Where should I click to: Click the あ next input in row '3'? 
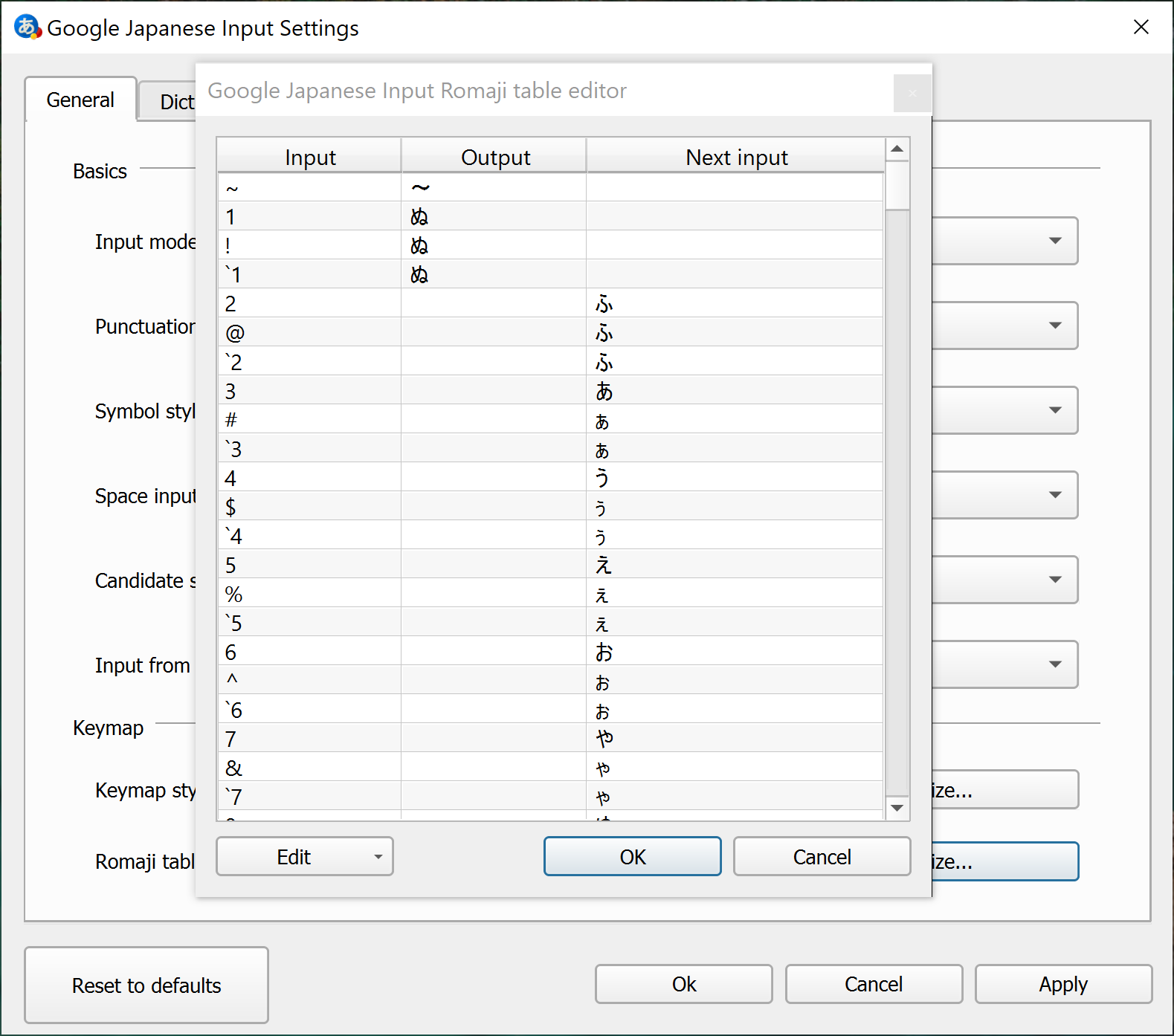coord(735,391)
